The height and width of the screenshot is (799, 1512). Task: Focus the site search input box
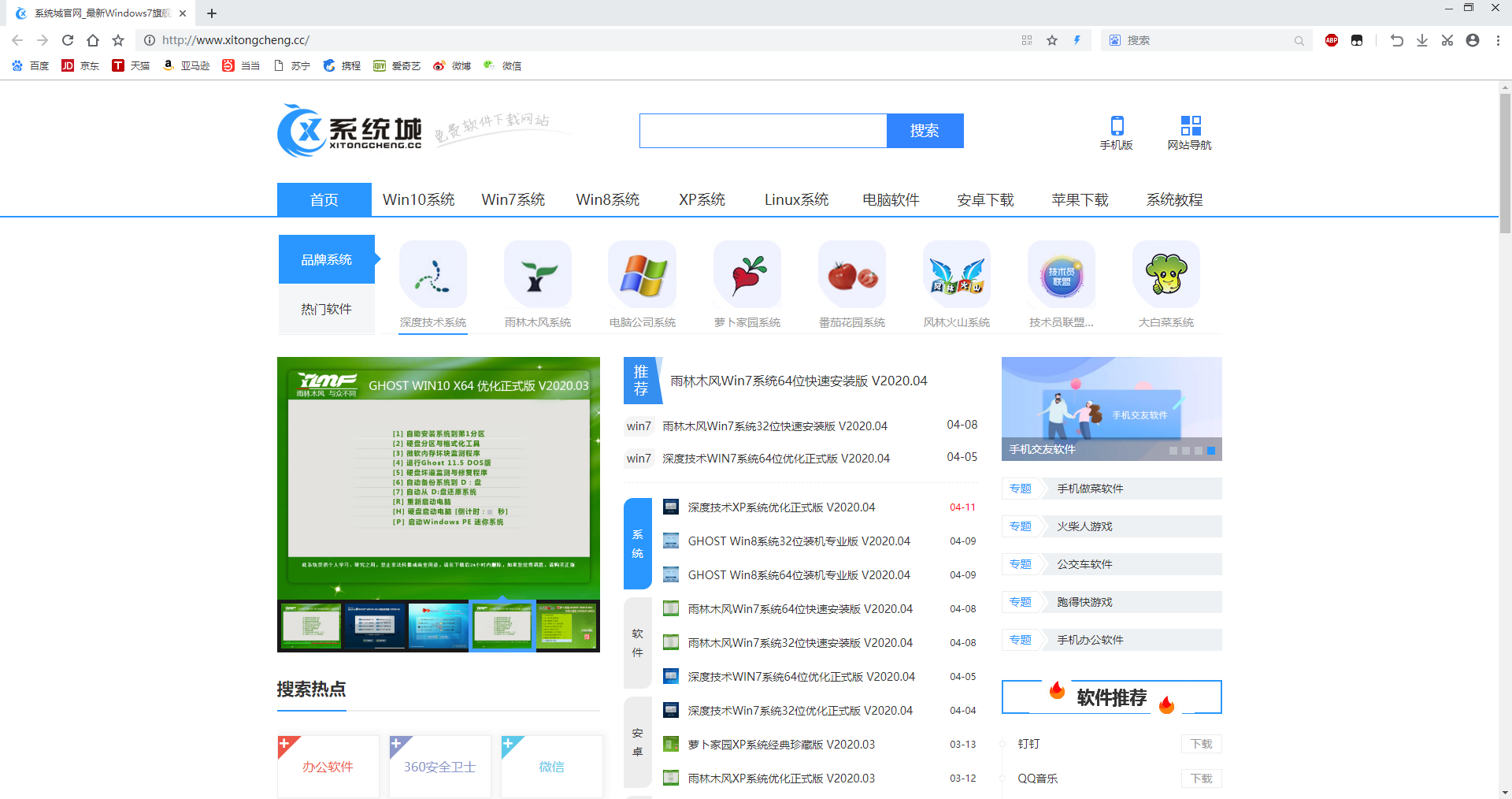coord(763,131)
